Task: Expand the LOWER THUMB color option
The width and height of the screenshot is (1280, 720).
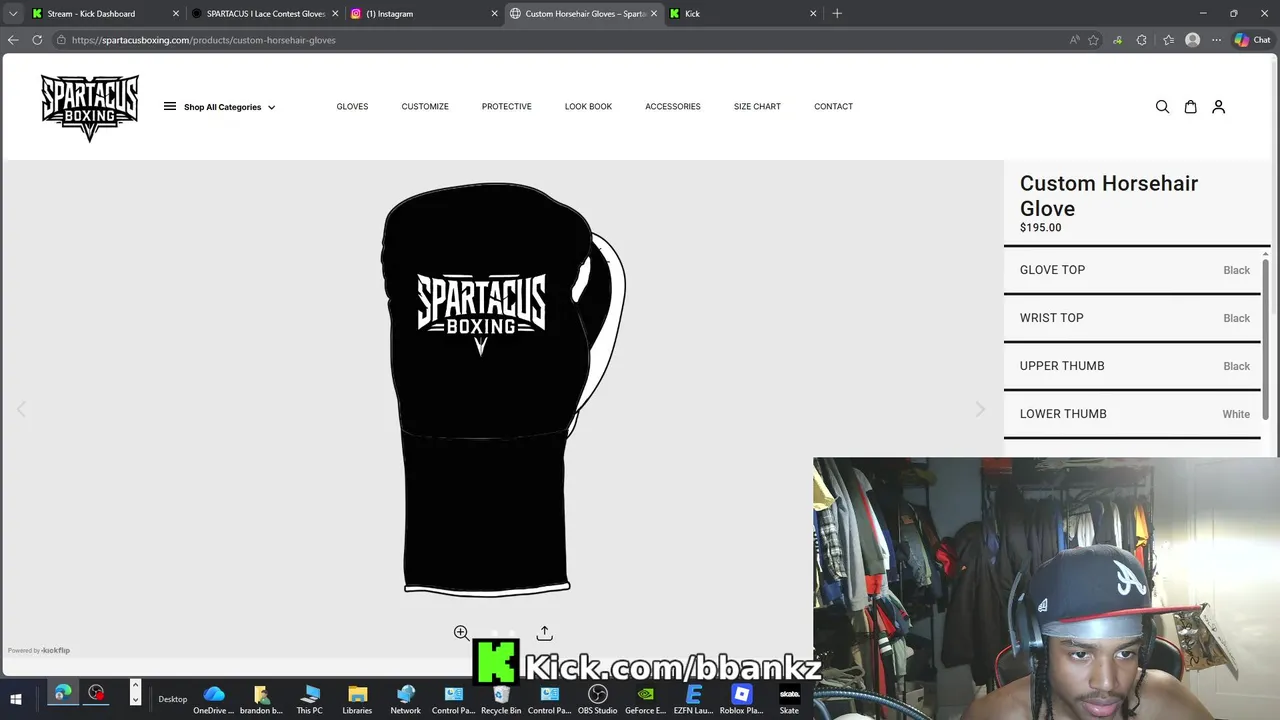Action: pos(1134,414)
